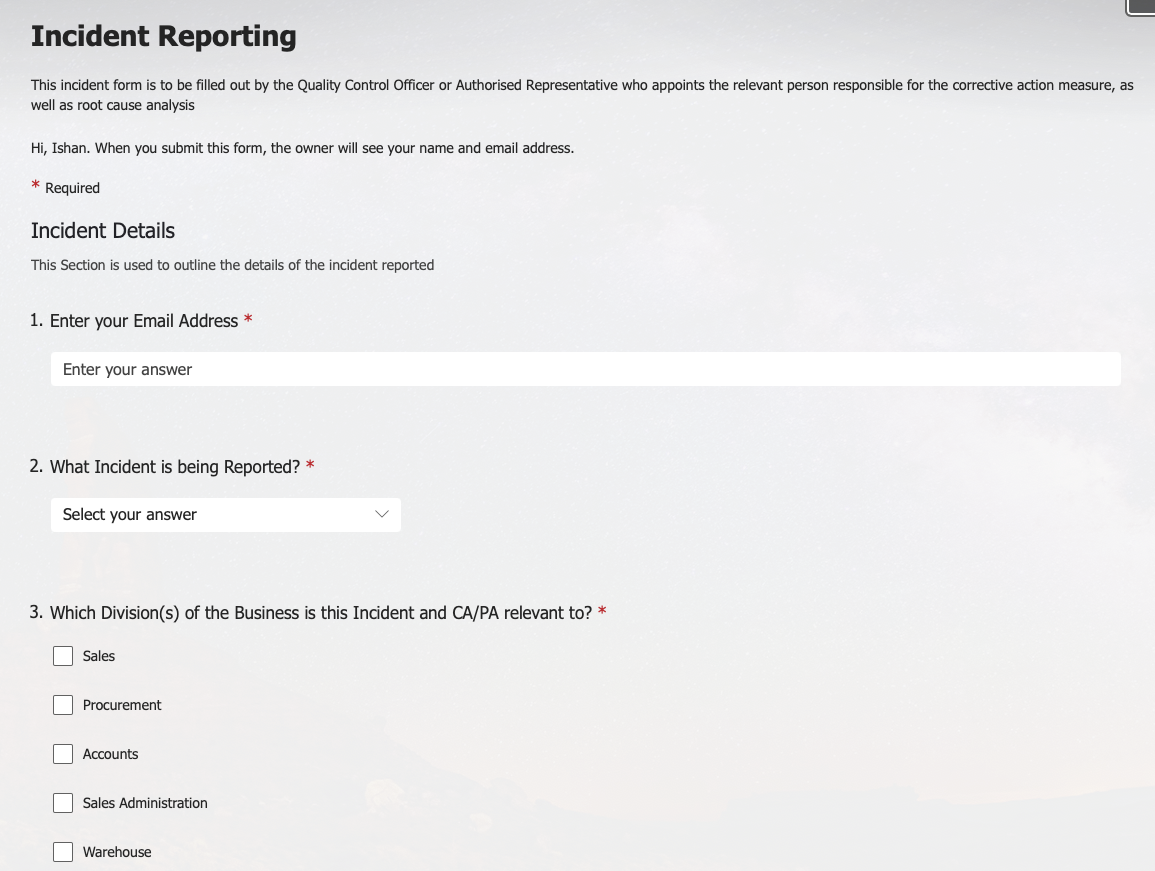Click the 'Warehouse' option label text

(117, 852)
